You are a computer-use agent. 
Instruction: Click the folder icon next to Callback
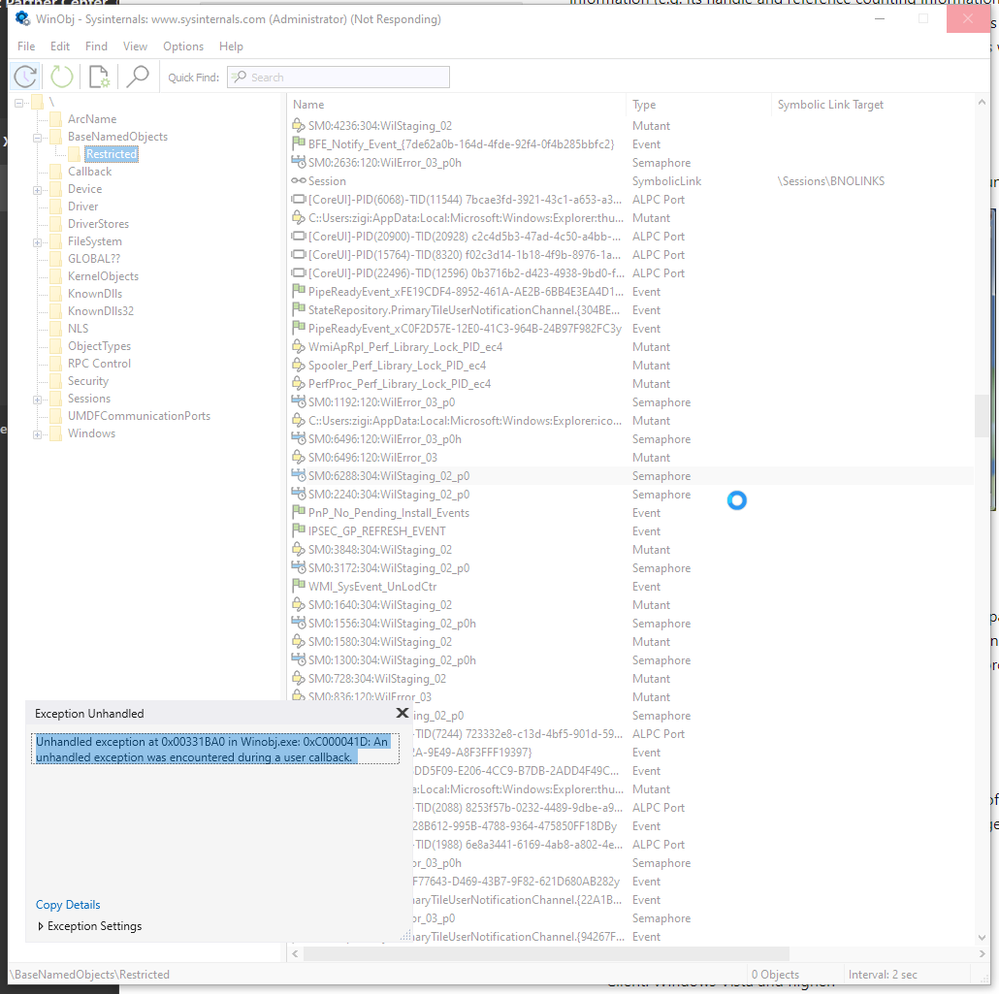click(x=56, y=171)
